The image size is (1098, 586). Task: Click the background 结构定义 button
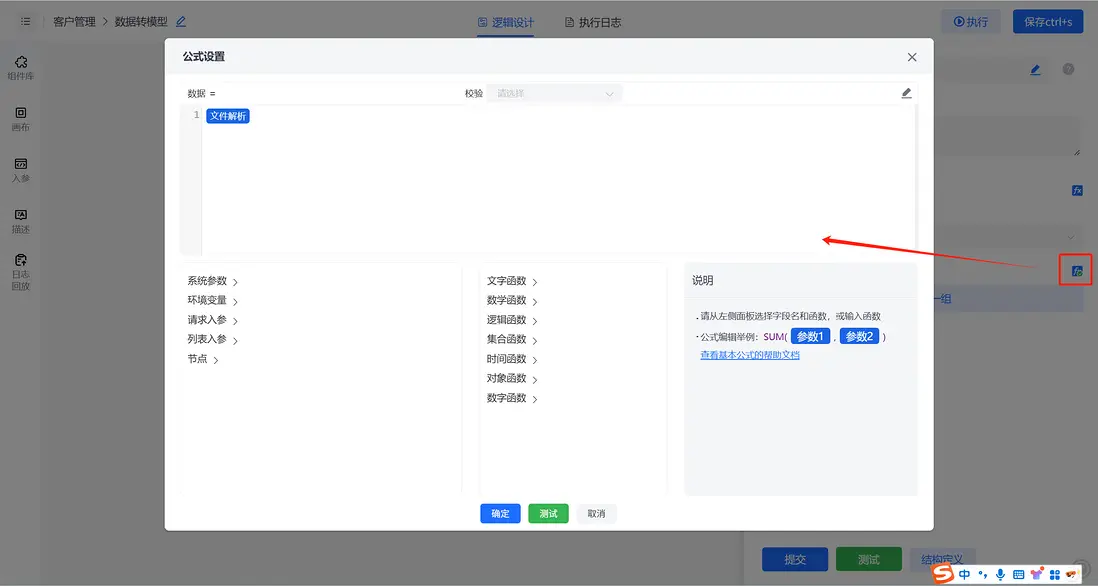click(x=942, y=559)
